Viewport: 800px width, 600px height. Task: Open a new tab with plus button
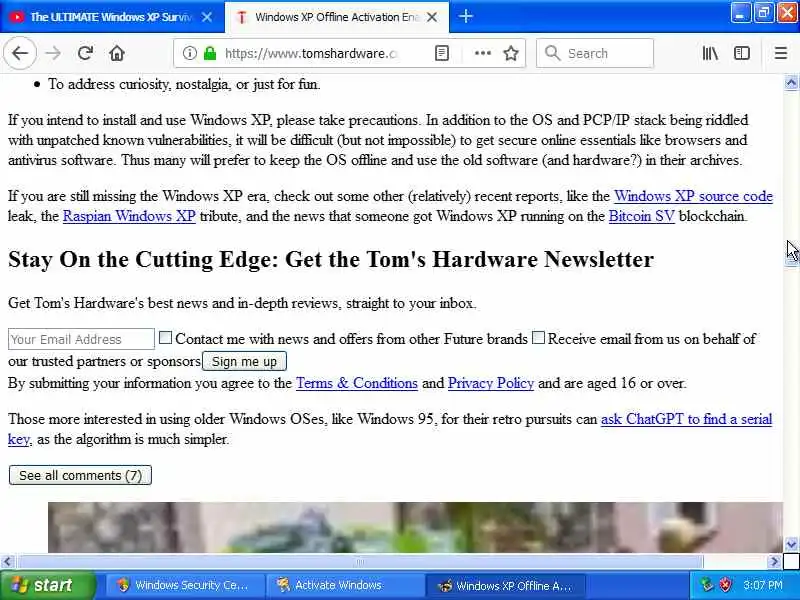pyautogui.click(x=465, y=16)
